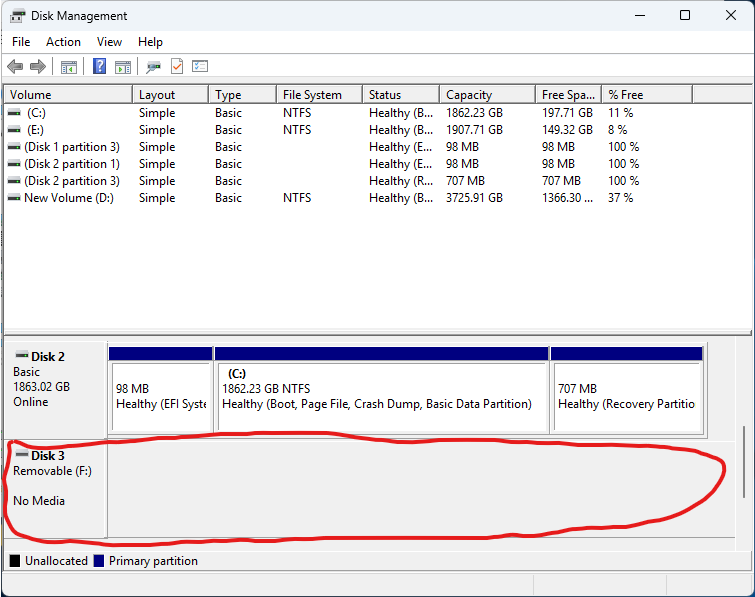Image resolution: width=755 pixels, height=597 pixels.
Task: Click the Back arrow in the toolbar
Action: pyautogui.click(x=15, y=67)
